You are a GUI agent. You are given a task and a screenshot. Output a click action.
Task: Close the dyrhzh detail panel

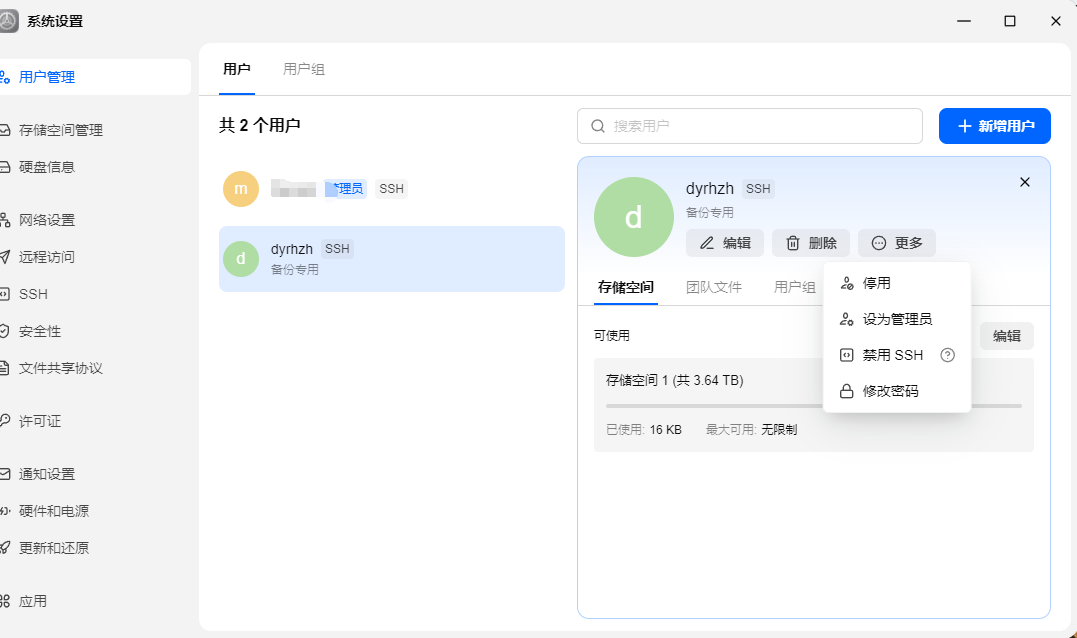(x=1025, y=182)
